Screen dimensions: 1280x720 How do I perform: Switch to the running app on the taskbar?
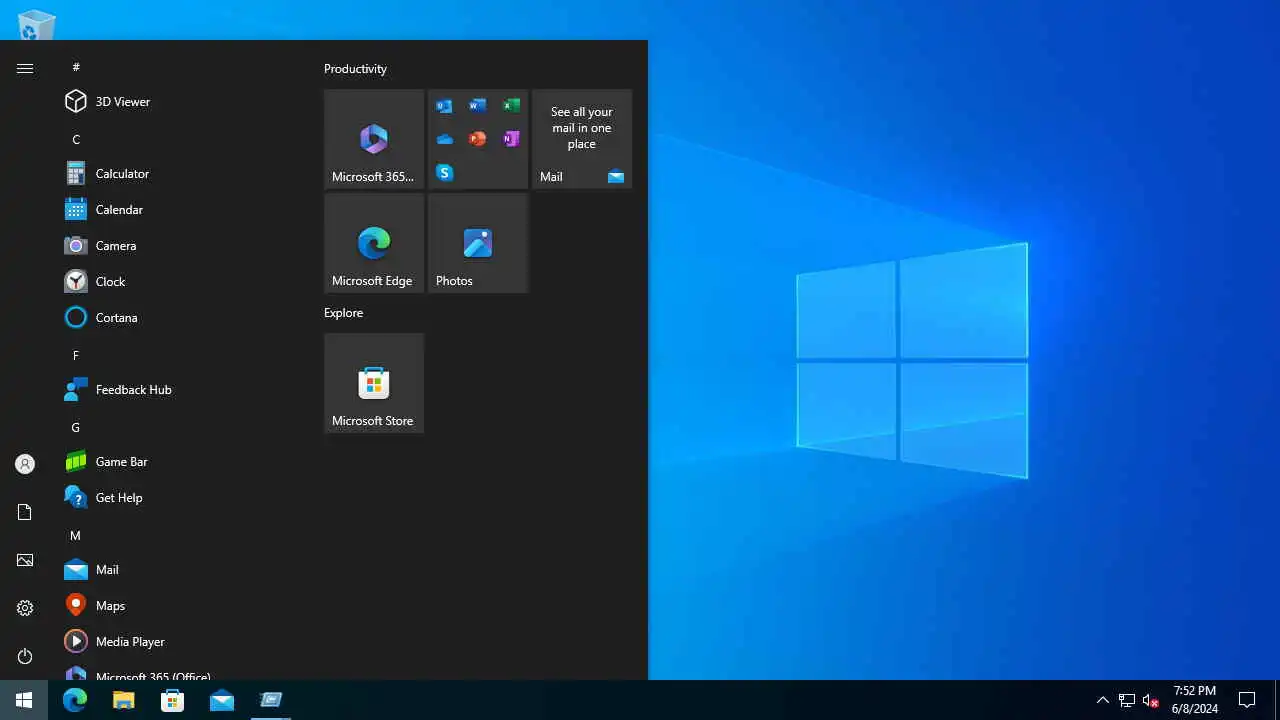pyautogui.click(x=271, y=700)
